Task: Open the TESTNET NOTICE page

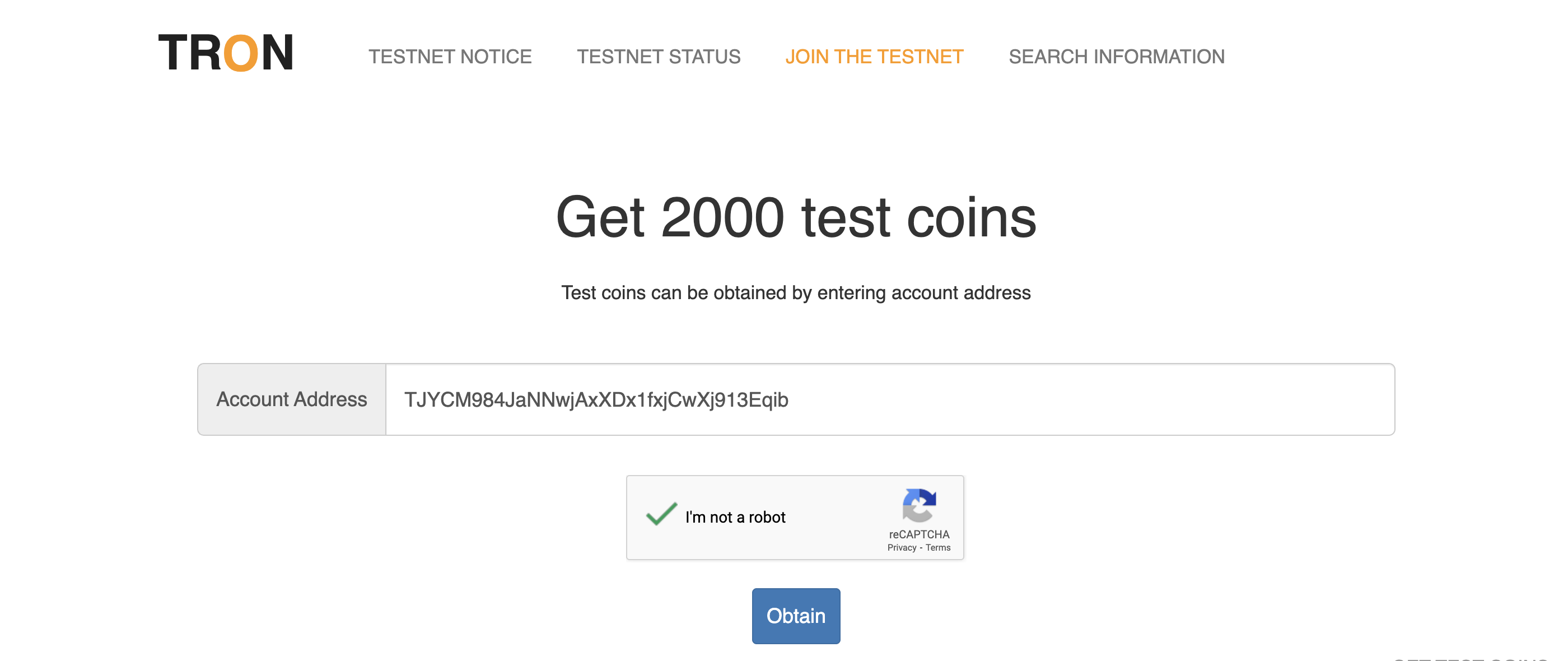Action: (x=450, y=57)
